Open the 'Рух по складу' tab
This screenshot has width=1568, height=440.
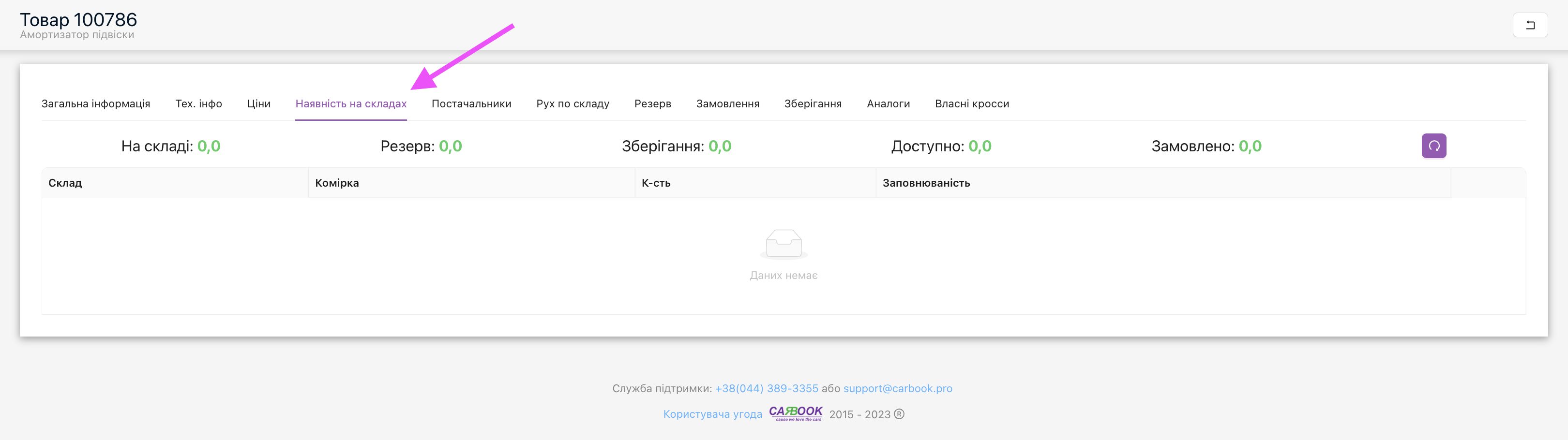coord(572,104)
